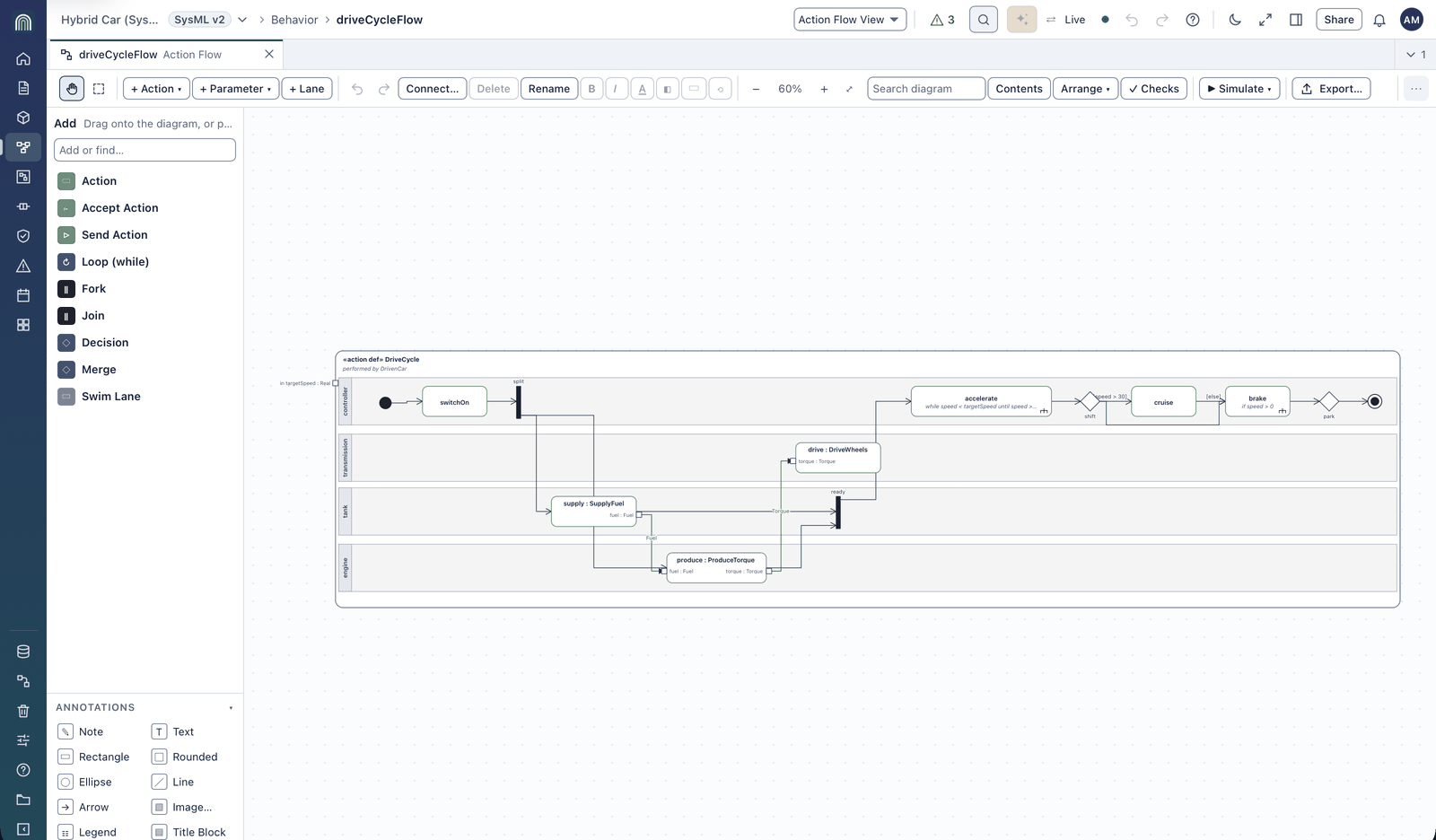Click the Share button
The image size is (1436, 840).
click(1339, 20)
